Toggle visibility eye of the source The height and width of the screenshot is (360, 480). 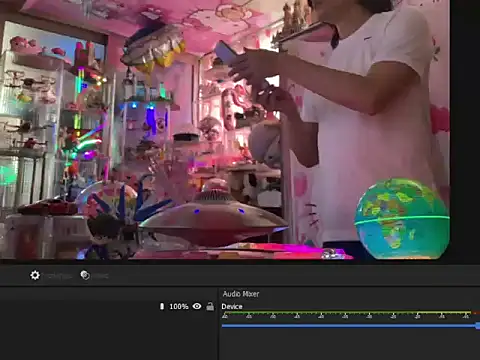197,306
